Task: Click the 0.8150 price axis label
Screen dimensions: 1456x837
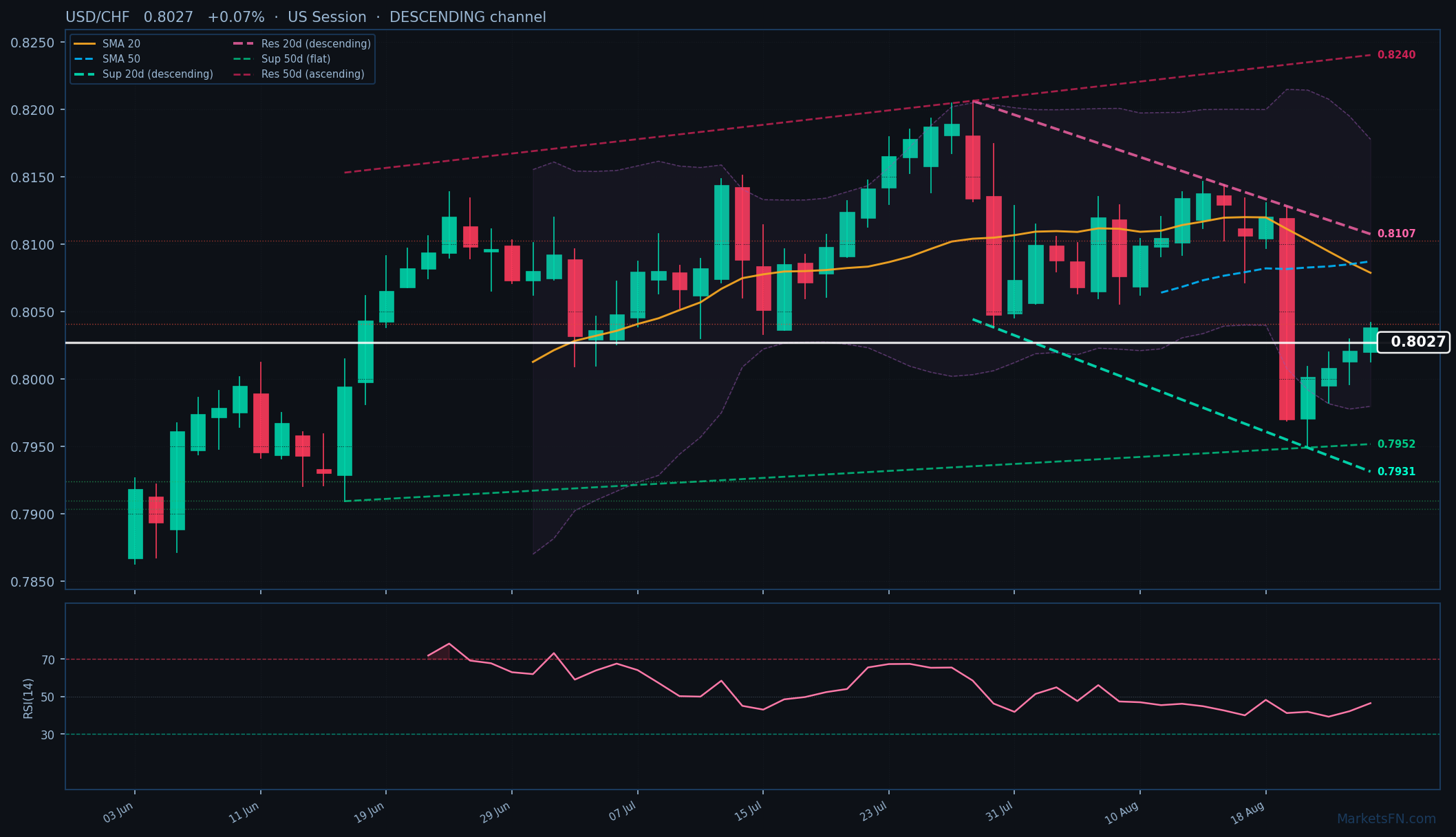Action: point(32,178)
